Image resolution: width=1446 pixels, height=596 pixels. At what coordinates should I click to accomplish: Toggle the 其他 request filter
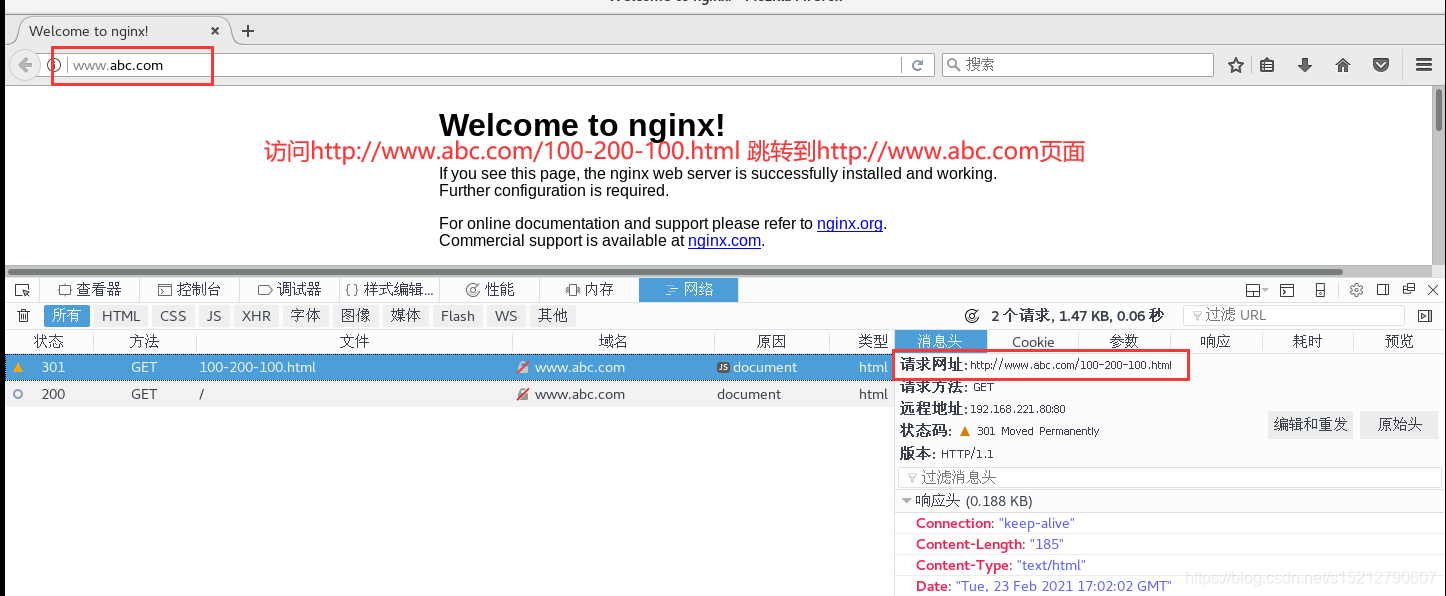click(x=552, y=316)
